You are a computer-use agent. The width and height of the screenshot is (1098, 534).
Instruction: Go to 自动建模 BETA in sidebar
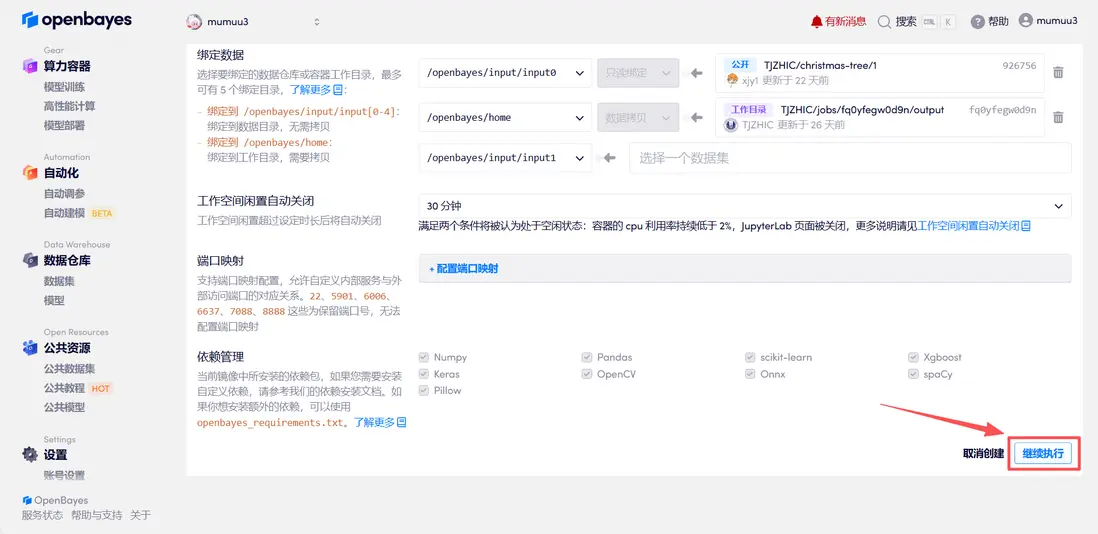pos(78,213)
